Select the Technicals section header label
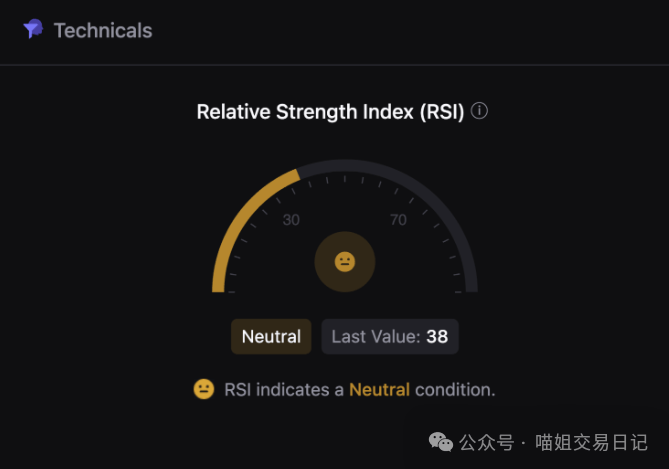Viewport: 669px width, 469px height. click(103, 31)
